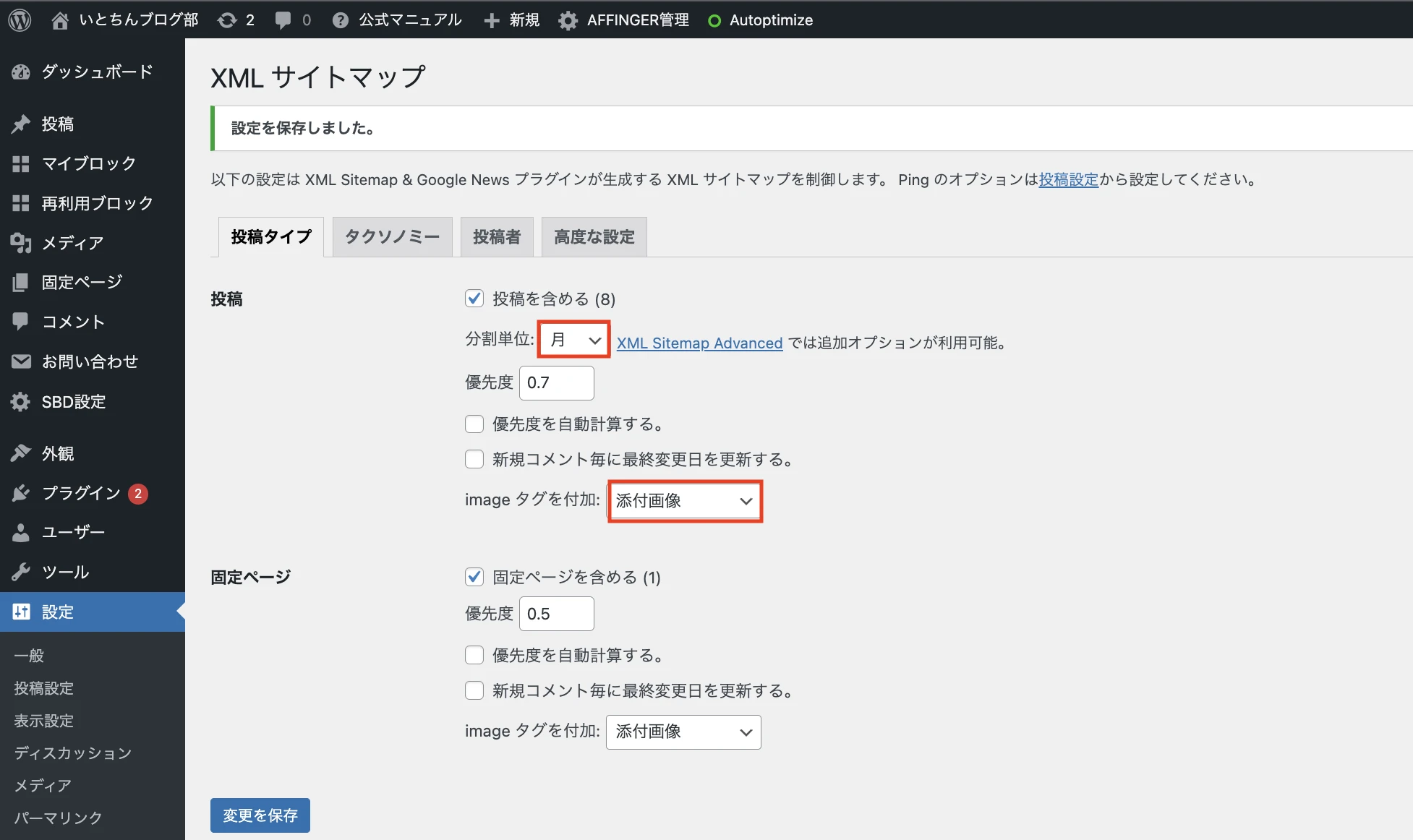Click the 設定を保存しました notice text

coord(303,128)
